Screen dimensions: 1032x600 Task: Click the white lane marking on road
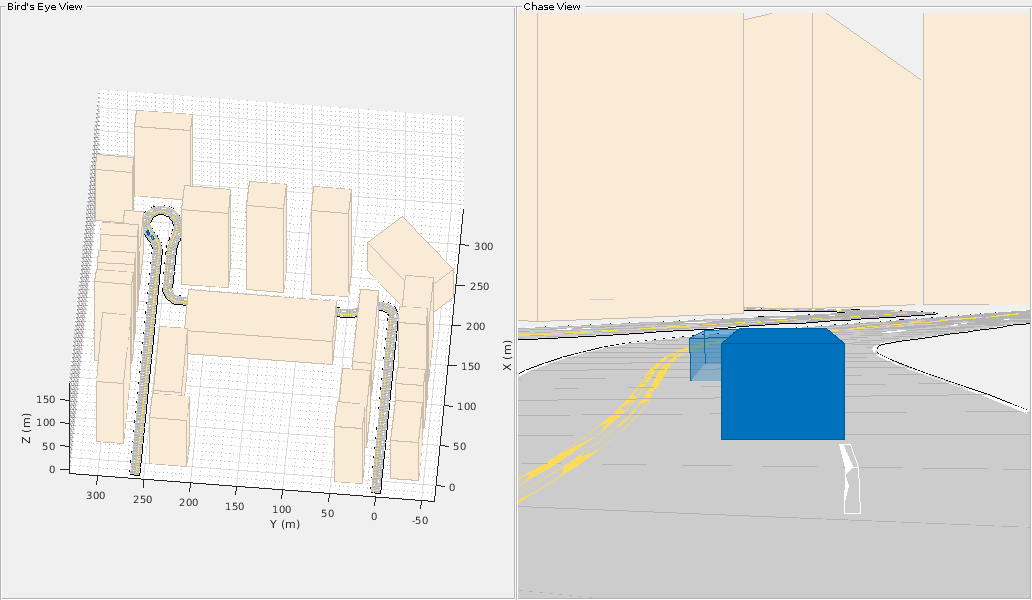851,479
